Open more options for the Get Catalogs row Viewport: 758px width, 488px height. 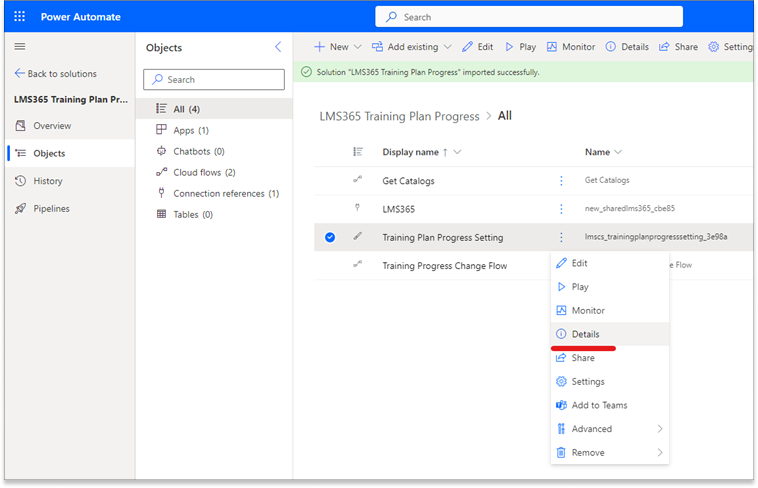[x=561, y=181]
